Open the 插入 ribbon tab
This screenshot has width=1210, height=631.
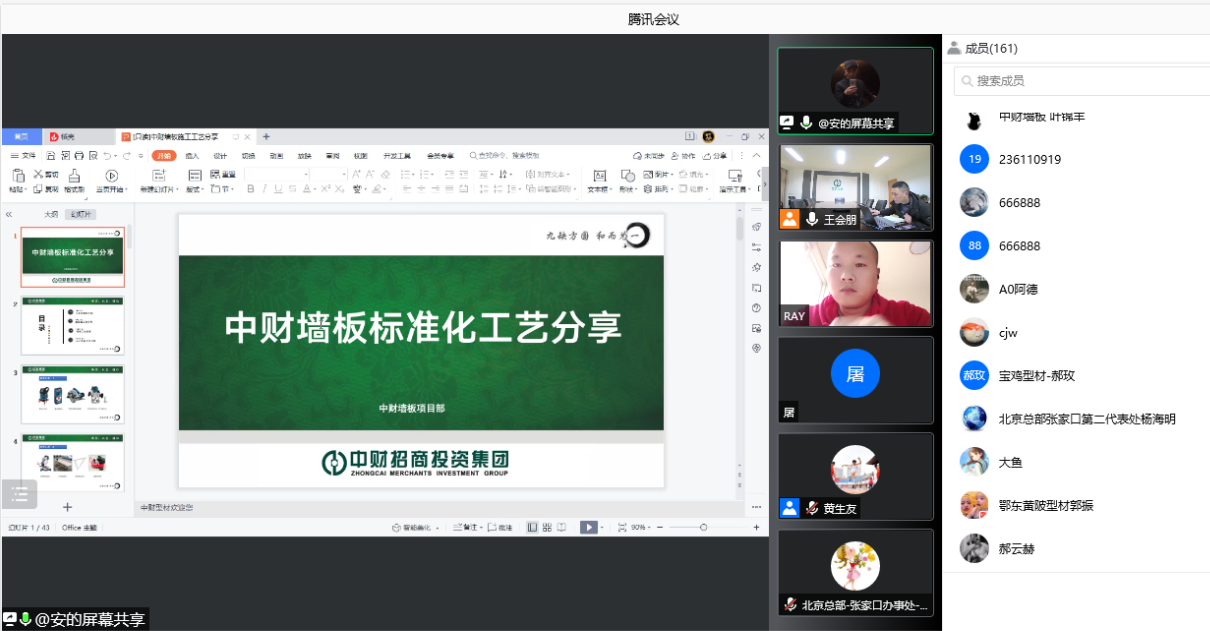click(x=192, y=156)
